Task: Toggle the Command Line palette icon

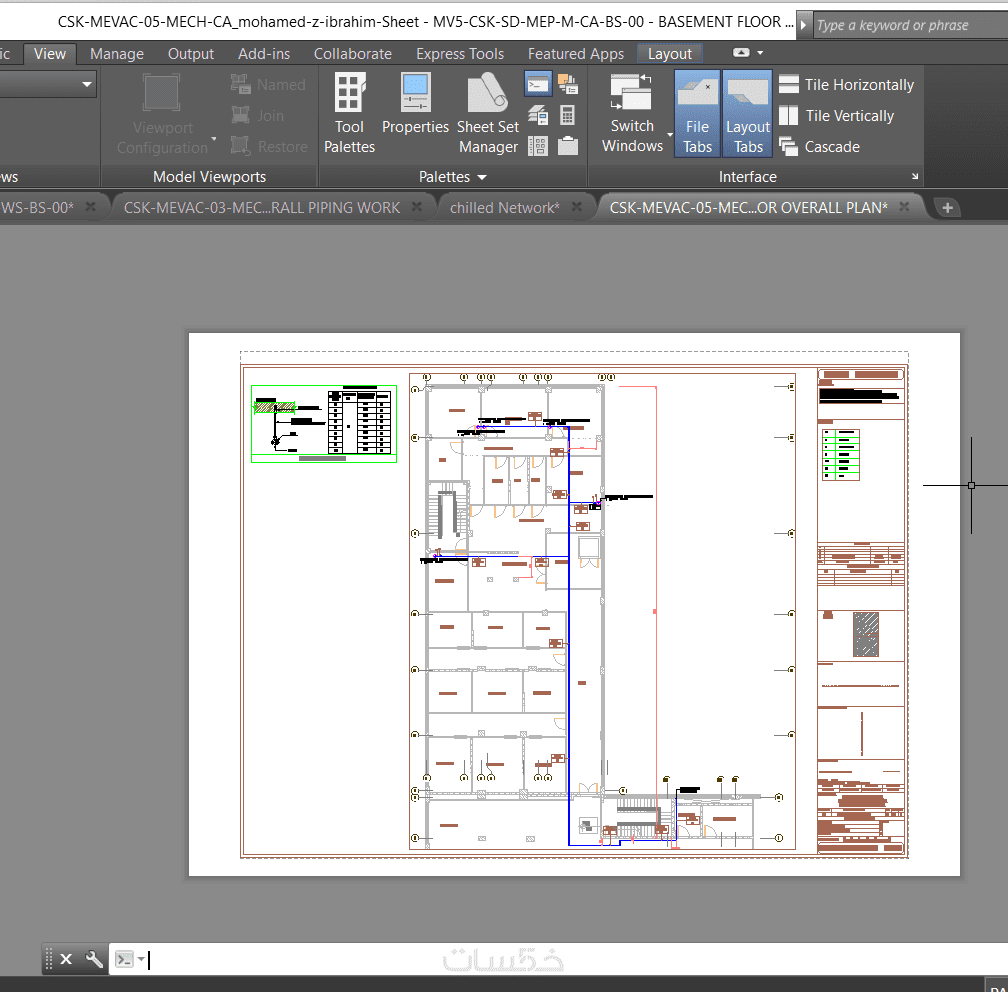Action: [538, 84]
